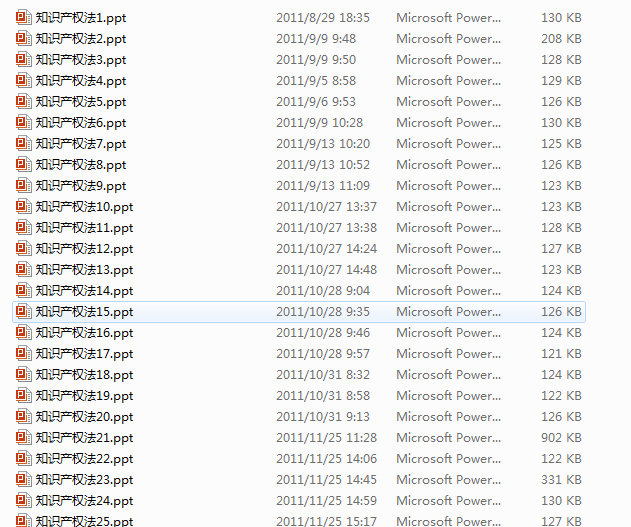Click the PowerPoint icon of 知识产权法2.ppt
The image size is (631, 527).
[24, 39]
